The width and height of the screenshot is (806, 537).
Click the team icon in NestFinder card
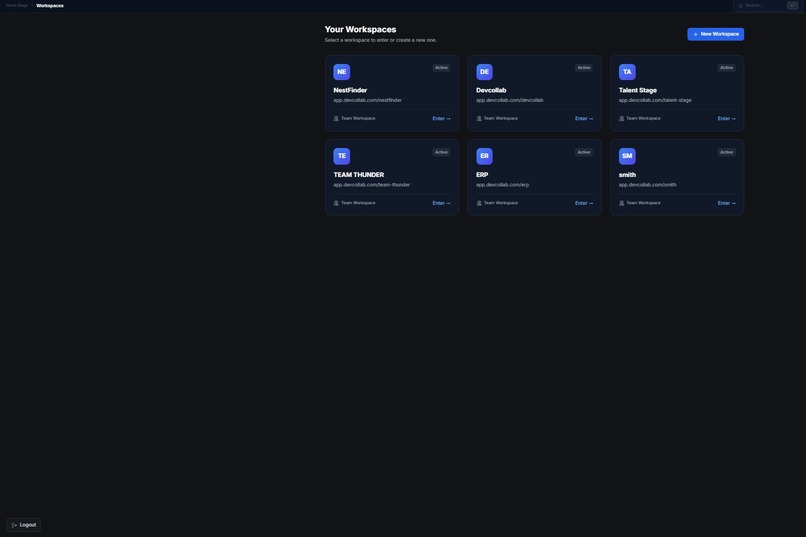pyautogui.click(x=336, y=119)
